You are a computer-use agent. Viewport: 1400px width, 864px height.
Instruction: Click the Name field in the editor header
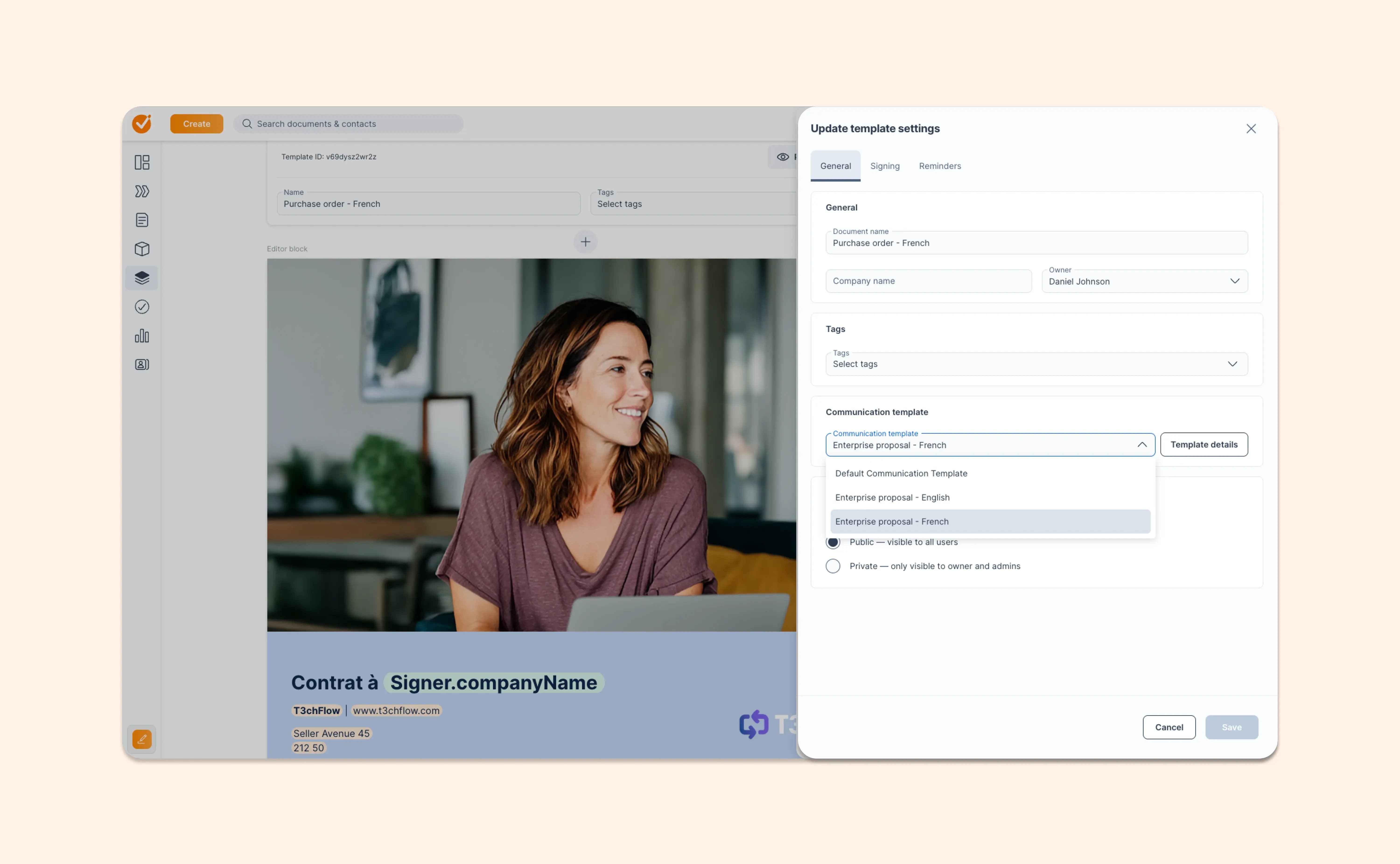429,203
